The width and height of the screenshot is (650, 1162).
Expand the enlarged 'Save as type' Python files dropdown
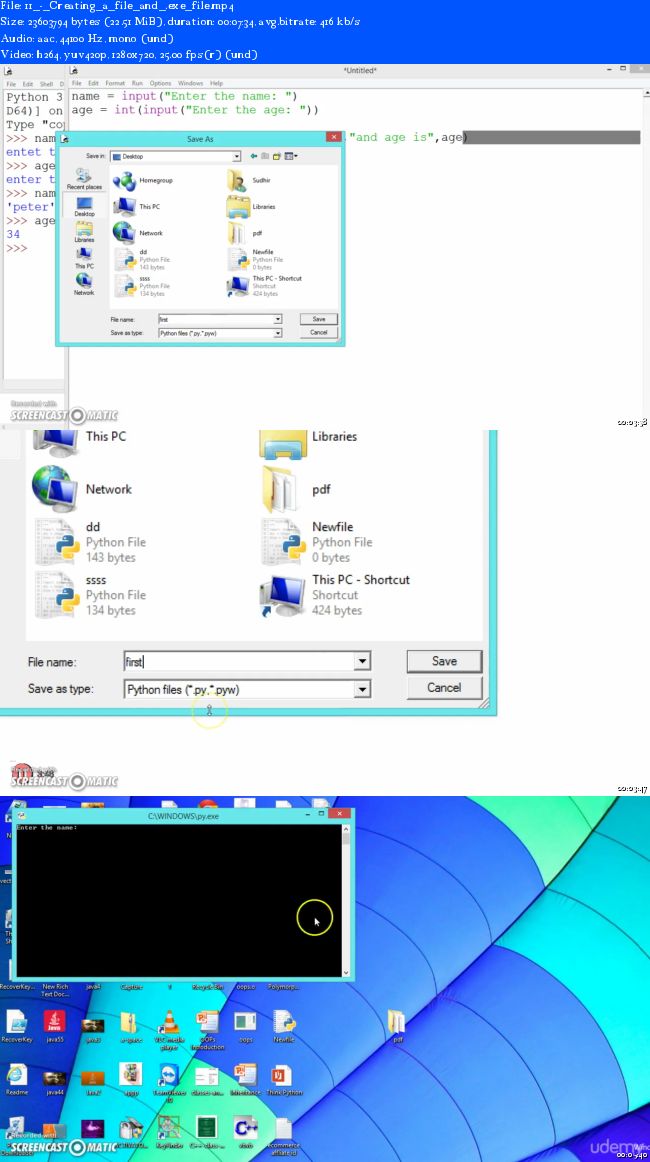(x=362, y=689)
